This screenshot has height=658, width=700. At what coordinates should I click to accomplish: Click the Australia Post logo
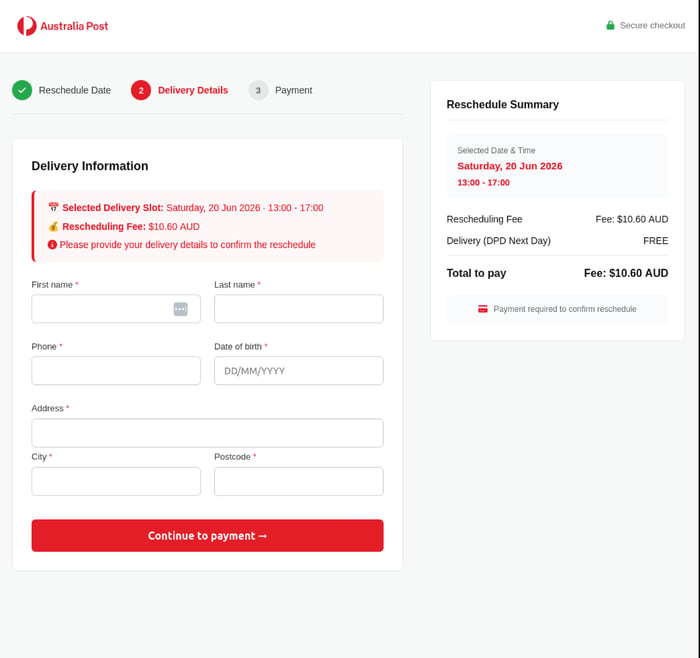tap(62, 26)
